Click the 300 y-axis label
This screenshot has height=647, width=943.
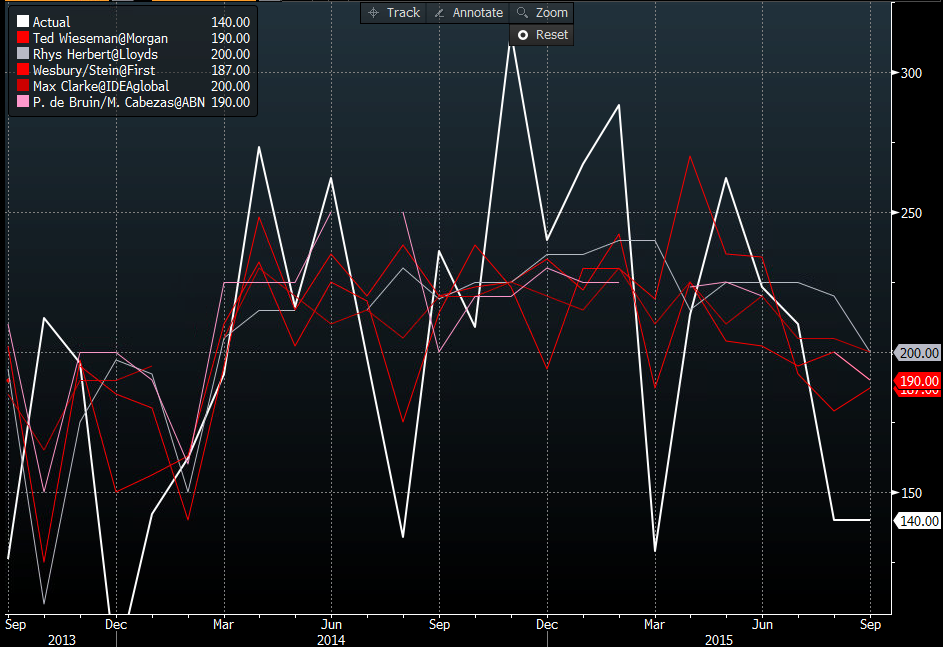coord(910,73)
